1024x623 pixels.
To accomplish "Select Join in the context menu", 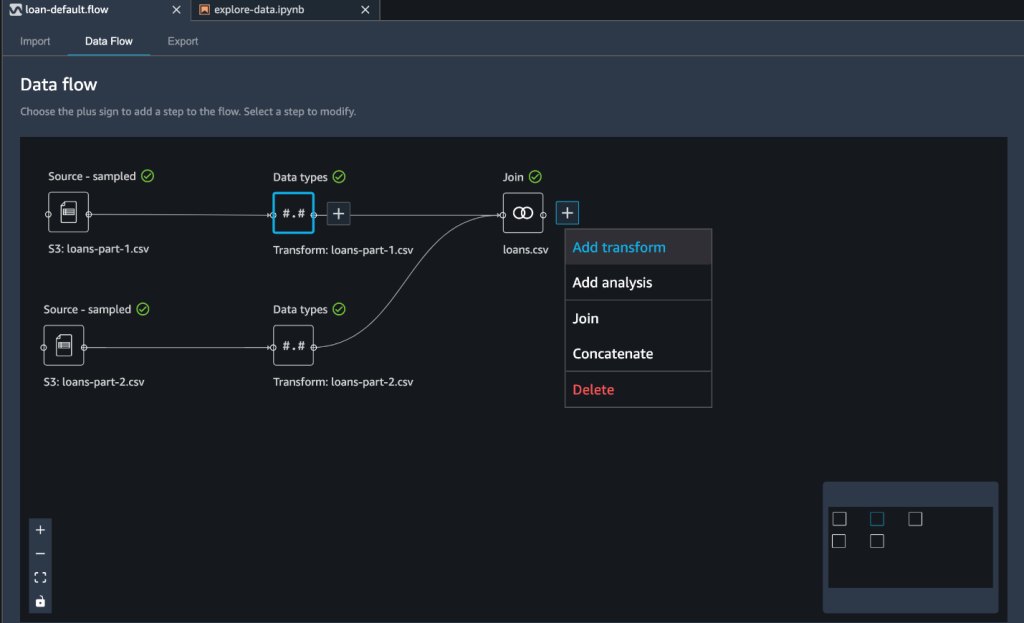I will coord(586,318).
